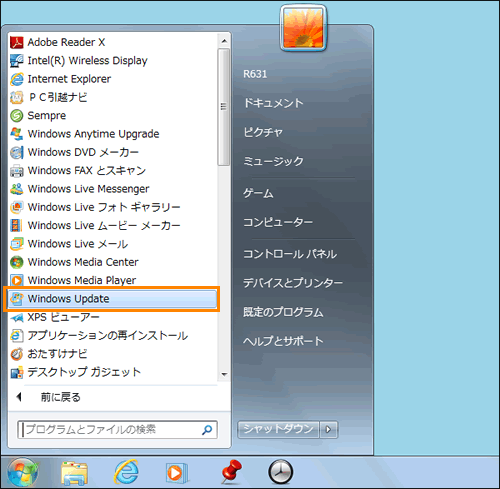The width and height of the screenshot is (500, 489).
Task: Click the Internet Explorer icon in the program list
Action: pos(17,79)
